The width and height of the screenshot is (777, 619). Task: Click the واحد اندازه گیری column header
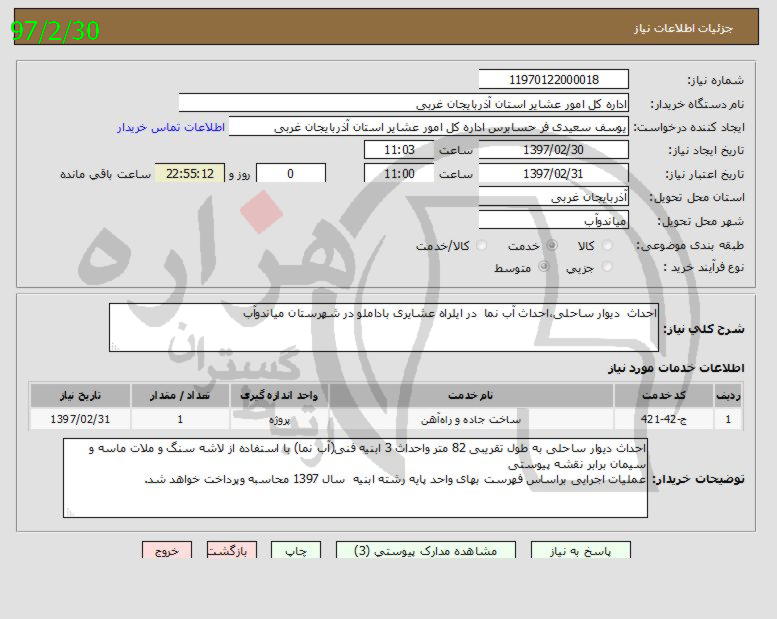click(279, 395)
